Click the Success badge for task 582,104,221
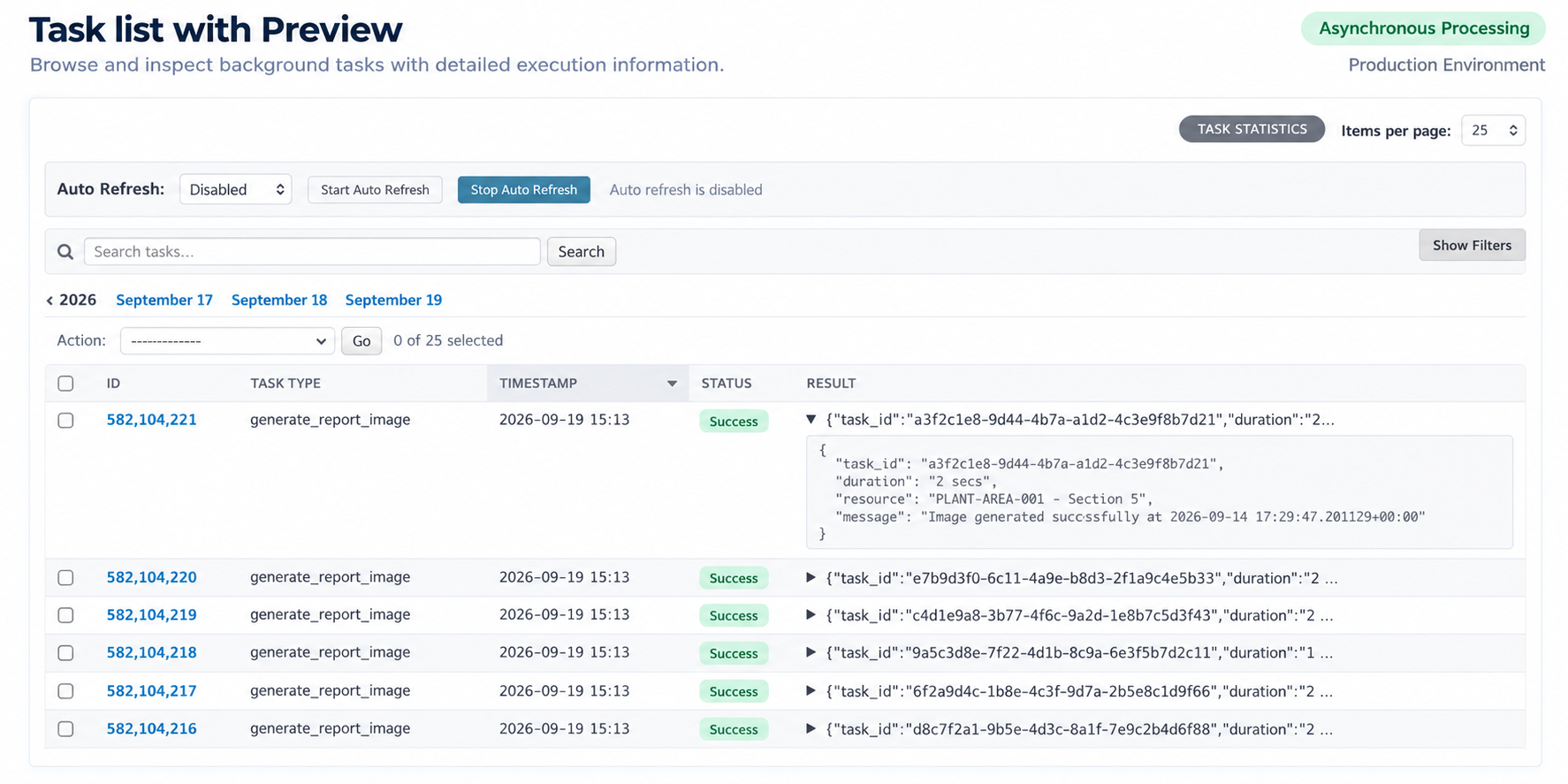 pyautogui.click(x=734, y=422)
